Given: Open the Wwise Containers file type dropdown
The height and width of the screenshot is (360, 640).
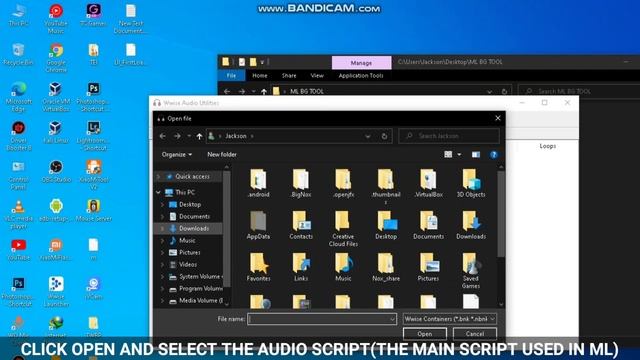Looking at the screenshot, I should tap(450, 319).
